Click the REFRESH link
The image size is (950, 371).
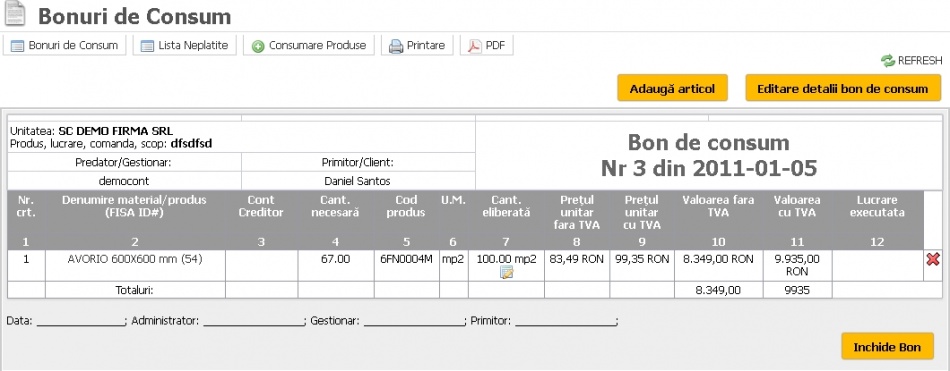click(x=912, y=61)
